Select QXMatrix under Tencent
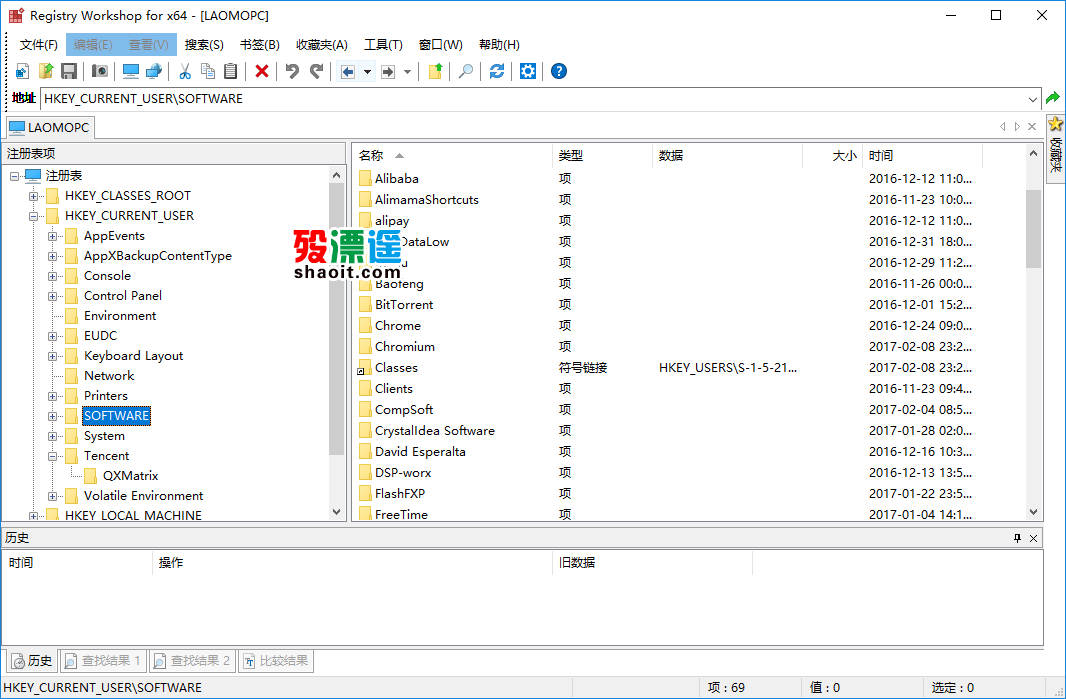1066x699 pixels. [131, 475]
